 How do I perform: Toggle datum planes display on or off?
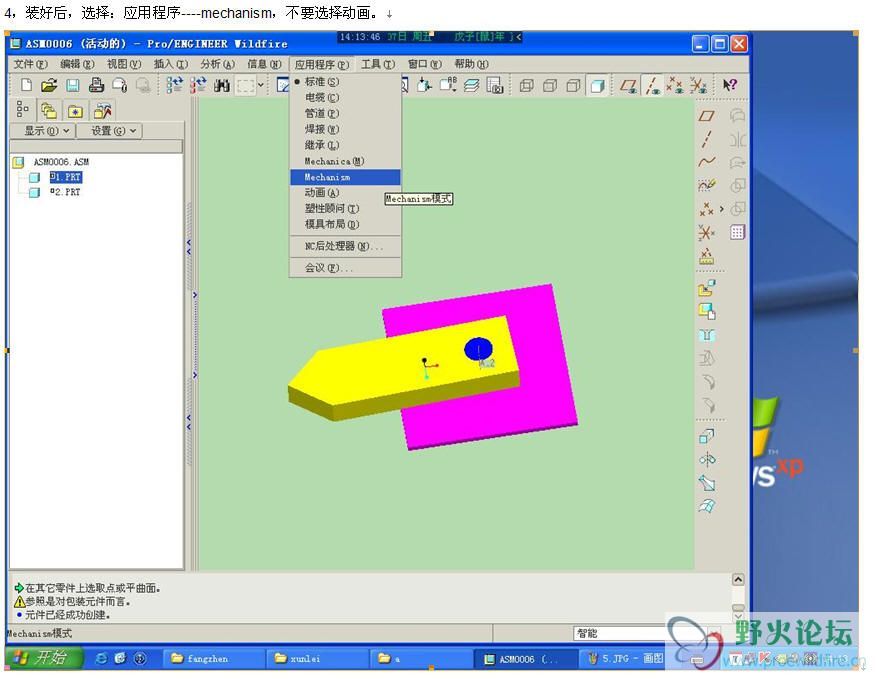[629, 86]
